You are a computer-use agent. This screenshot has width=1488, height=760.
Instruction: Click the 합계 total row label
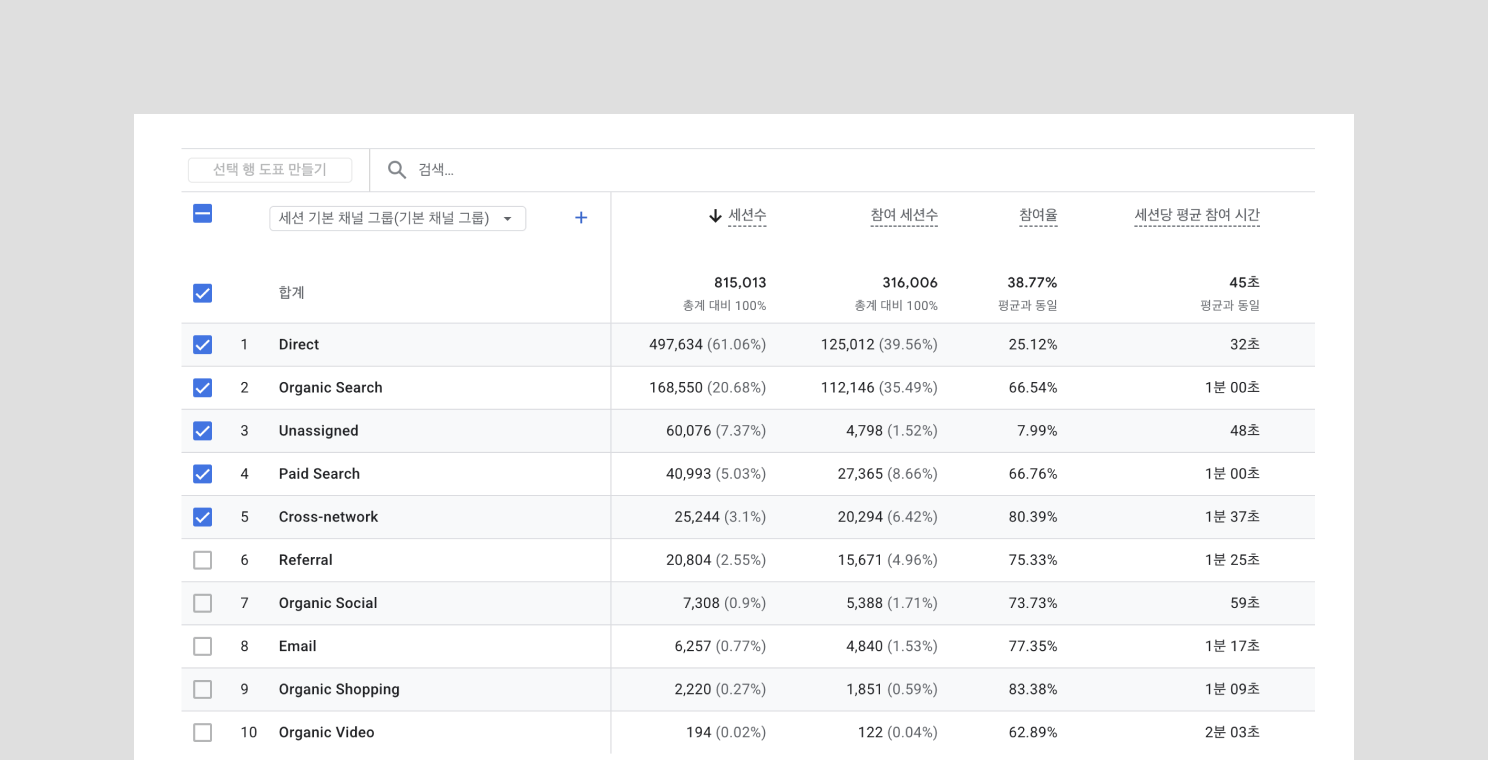point(292,293)
